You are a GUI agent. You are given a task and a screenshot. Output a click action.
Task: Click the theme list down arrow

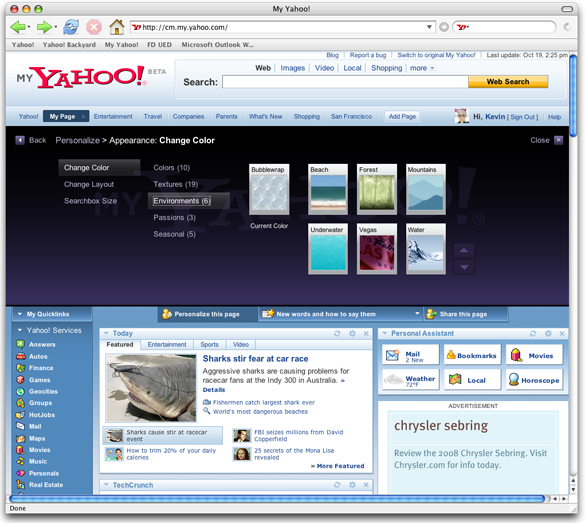[x=464, y=267]
